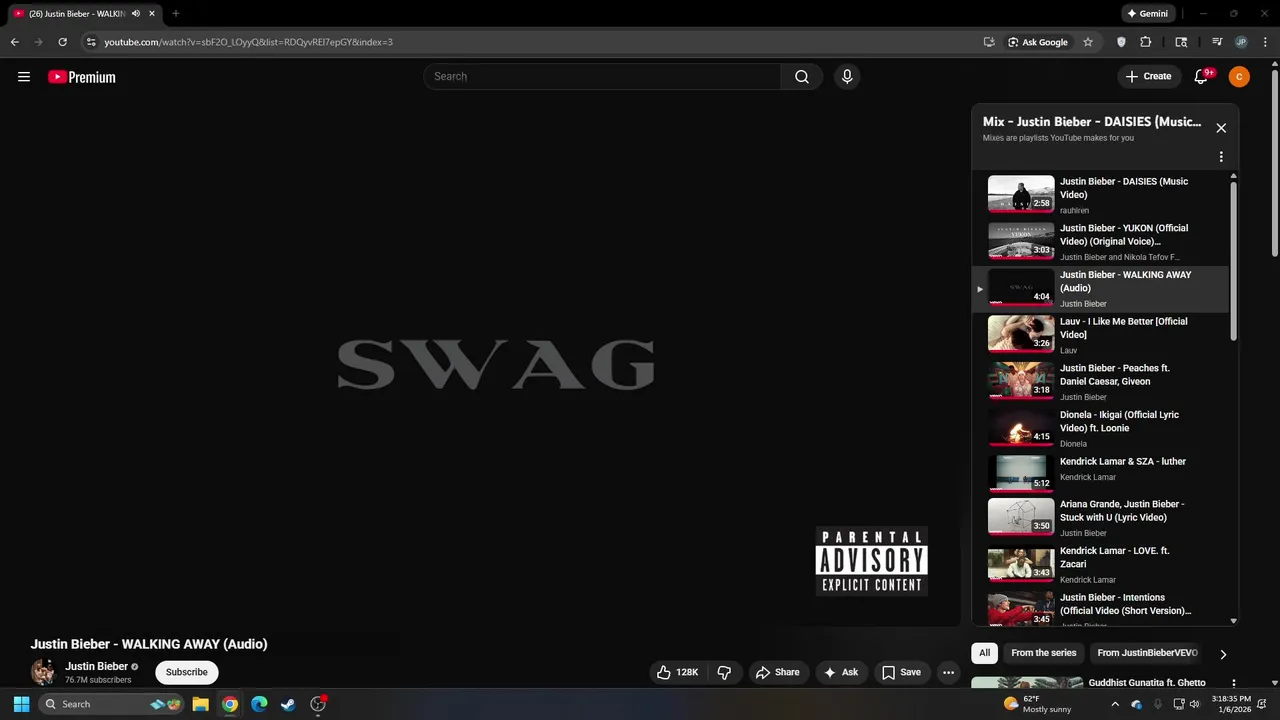Image resolution: width=1280 pixels, height=720 pixels.
Task: Mute tab via speaker icon on tab
Action: (x=135, y=14)
